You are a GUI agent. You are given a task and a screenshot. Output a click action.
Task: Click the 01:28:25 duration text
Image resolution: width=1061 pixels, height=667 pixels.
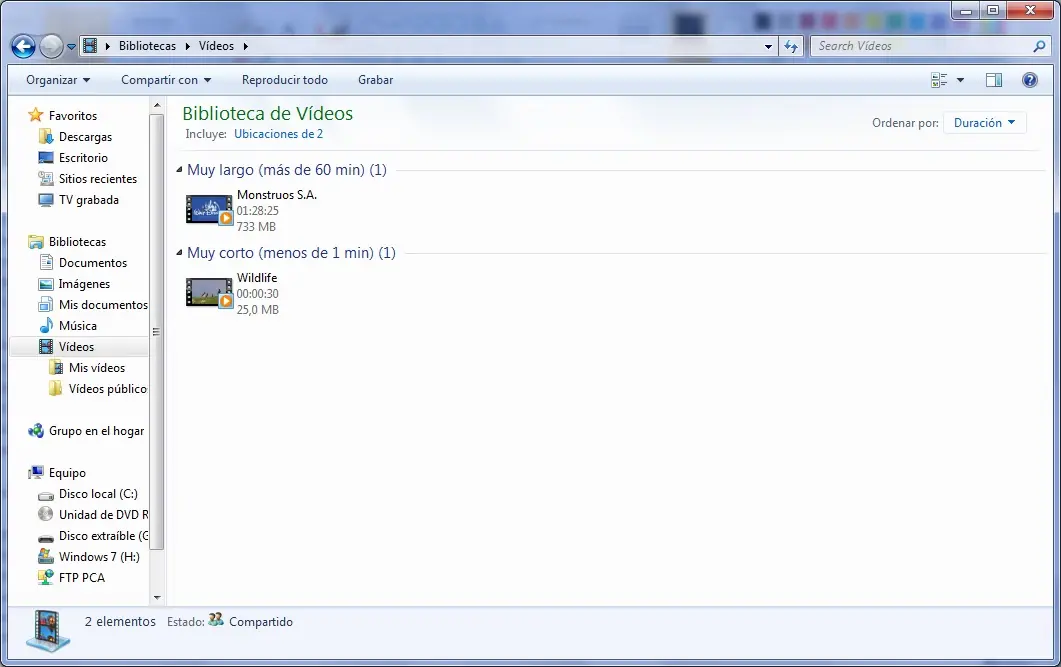tap(257, 211)
